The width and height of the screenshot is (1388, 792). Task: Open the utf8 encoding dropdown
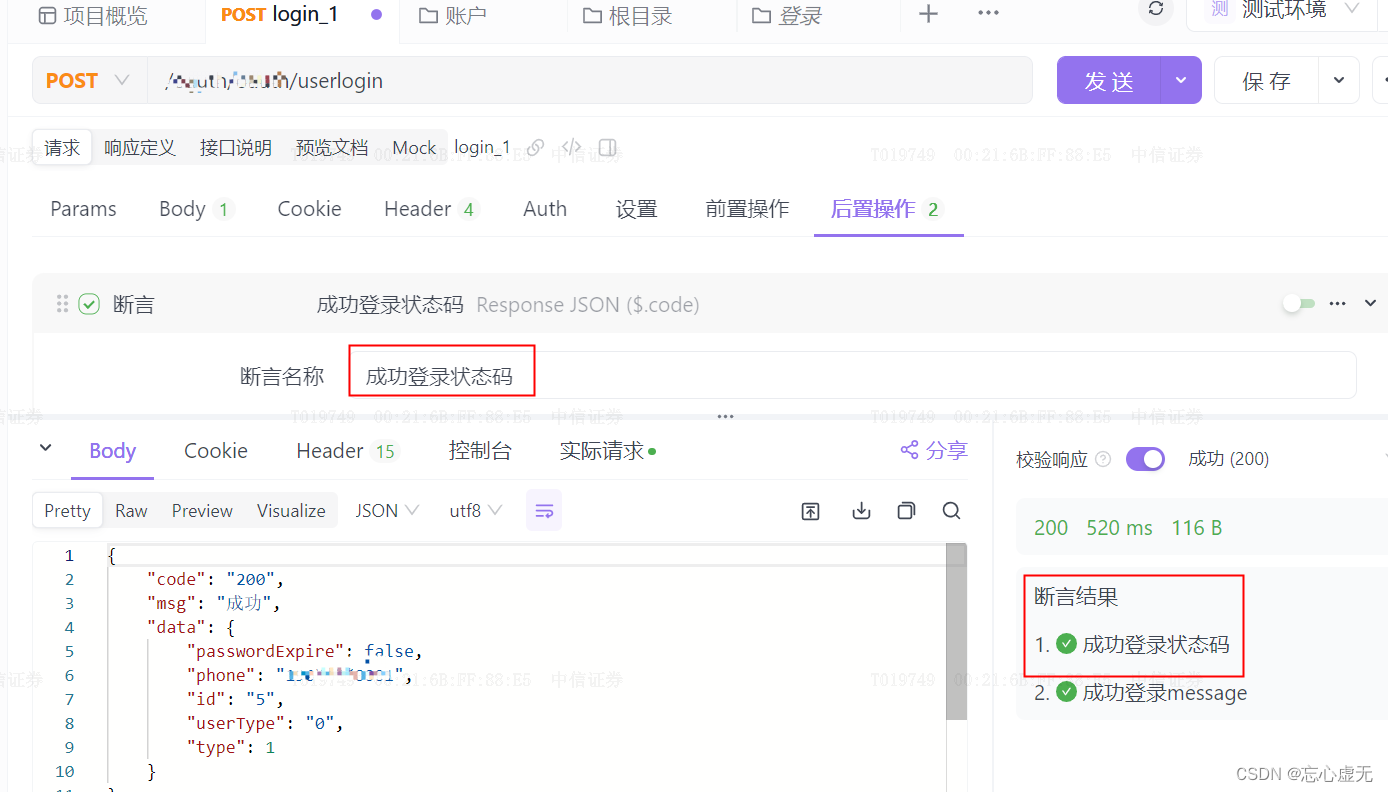click(475, 511)
